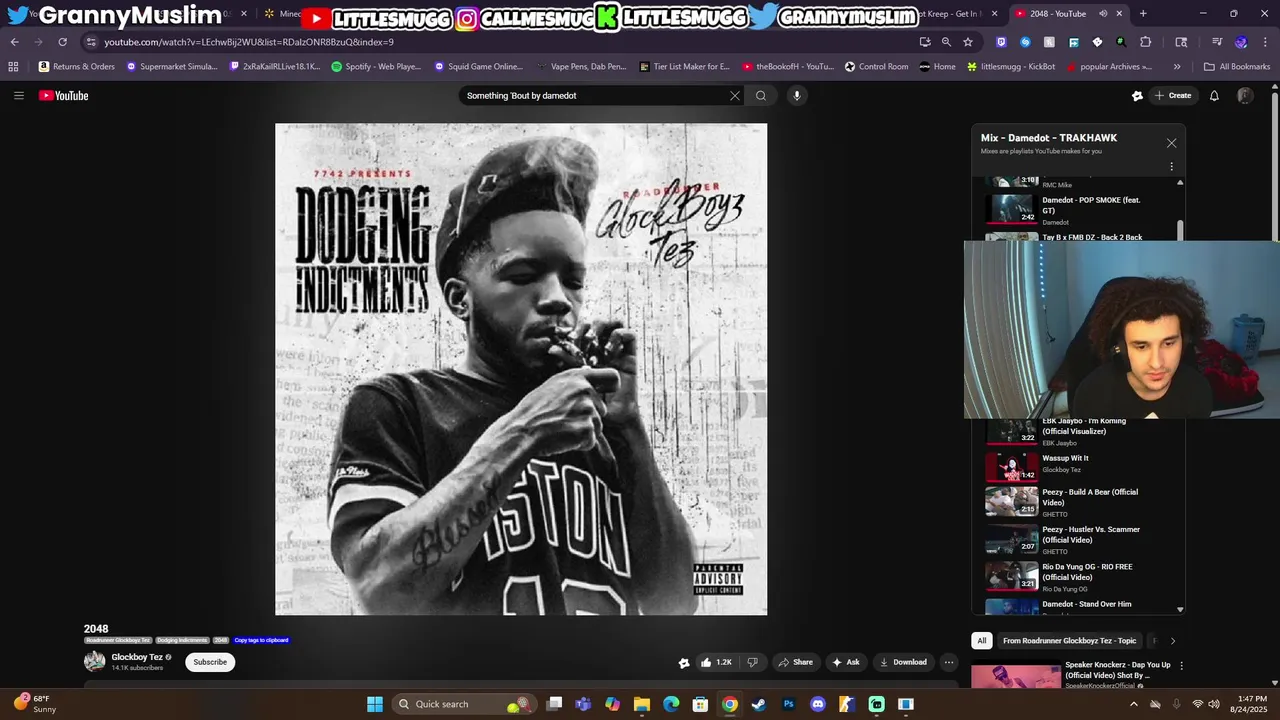Open File Explorer from taskbar
The image size is (1280, 720).
pyautogui.click(x=642, y=704)
